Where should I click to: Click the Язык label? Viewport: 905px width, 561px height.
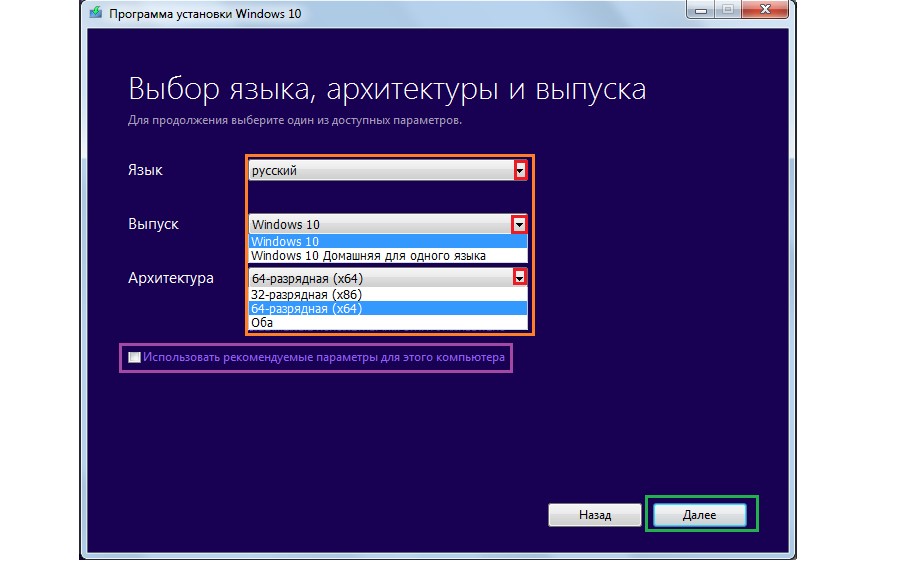point(145,170)
